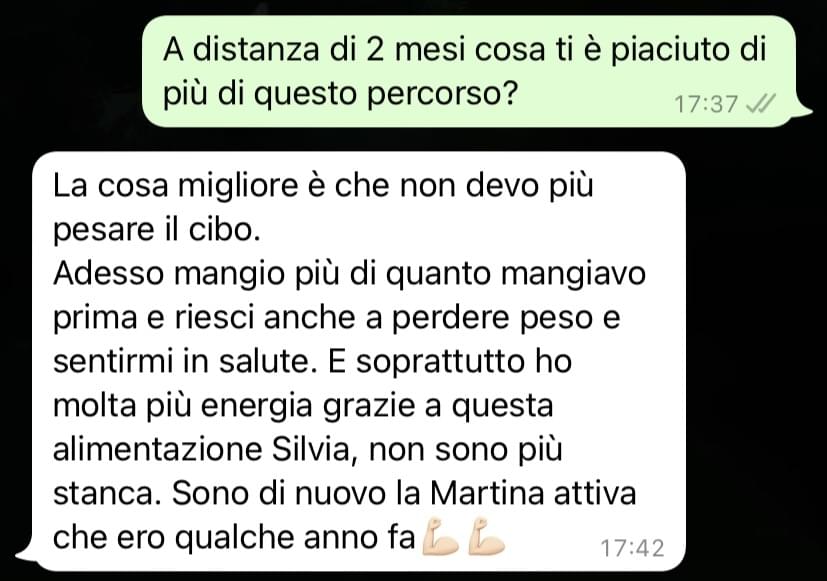
Task: Click the first flexed bicep emoji
Action: tap(440, 537)
